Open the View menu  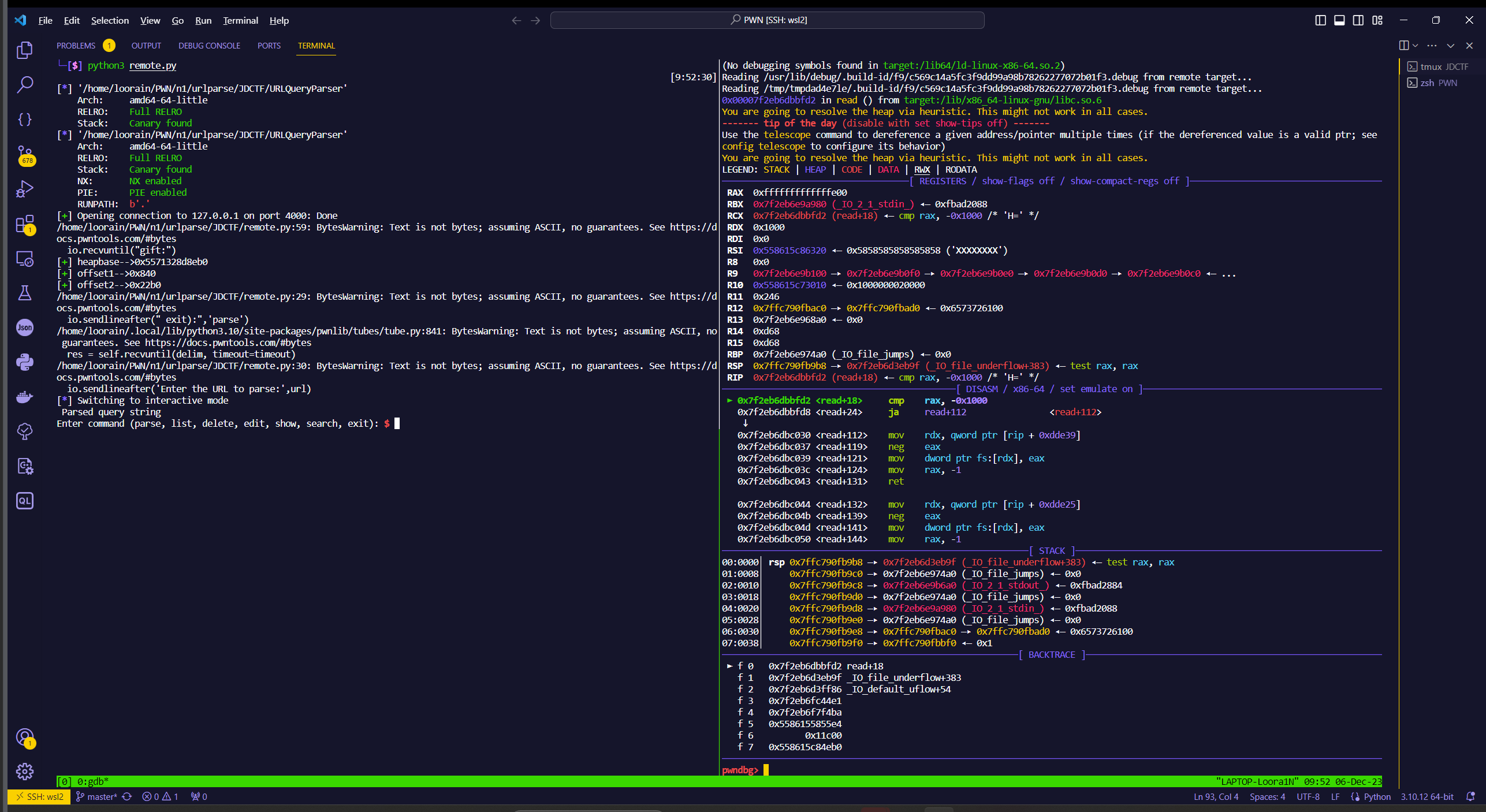pyautogui.click(x=150, y=20)
